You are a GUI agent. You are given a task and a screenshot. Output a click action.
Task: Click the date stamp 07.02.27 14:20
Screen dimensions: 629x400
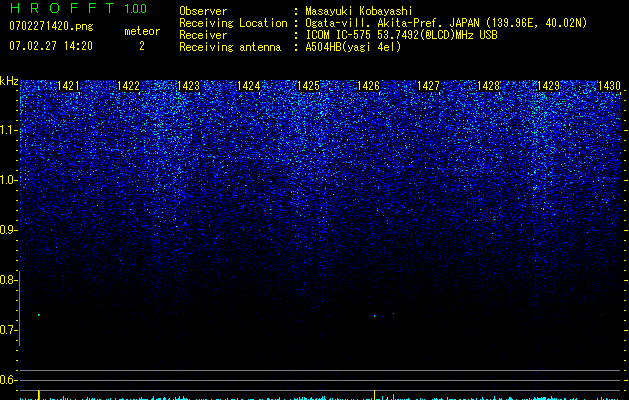(x=51, y=46)
